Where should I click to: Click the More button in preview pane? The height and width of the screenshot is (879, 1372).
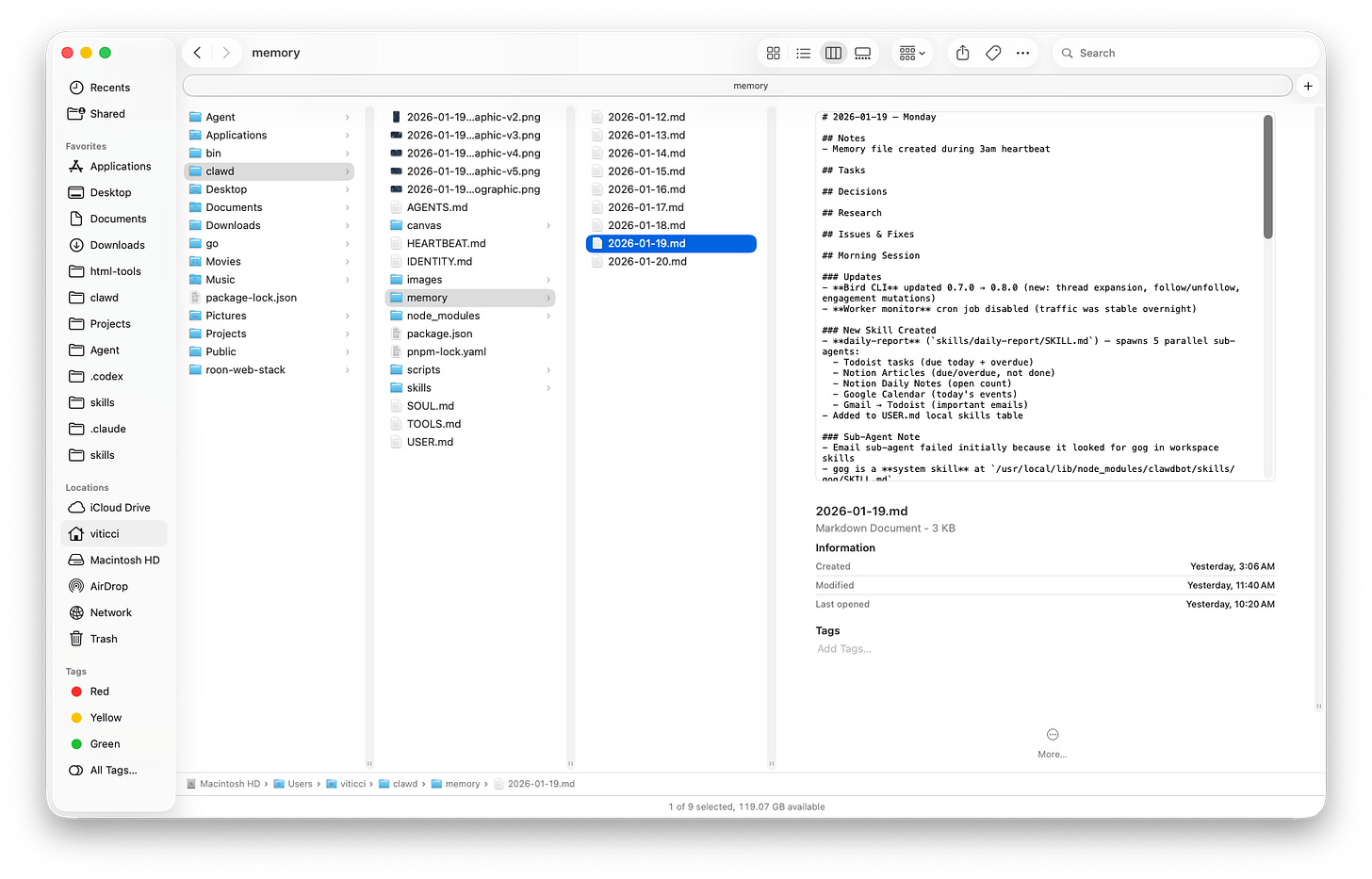[x=1053, y=741]
